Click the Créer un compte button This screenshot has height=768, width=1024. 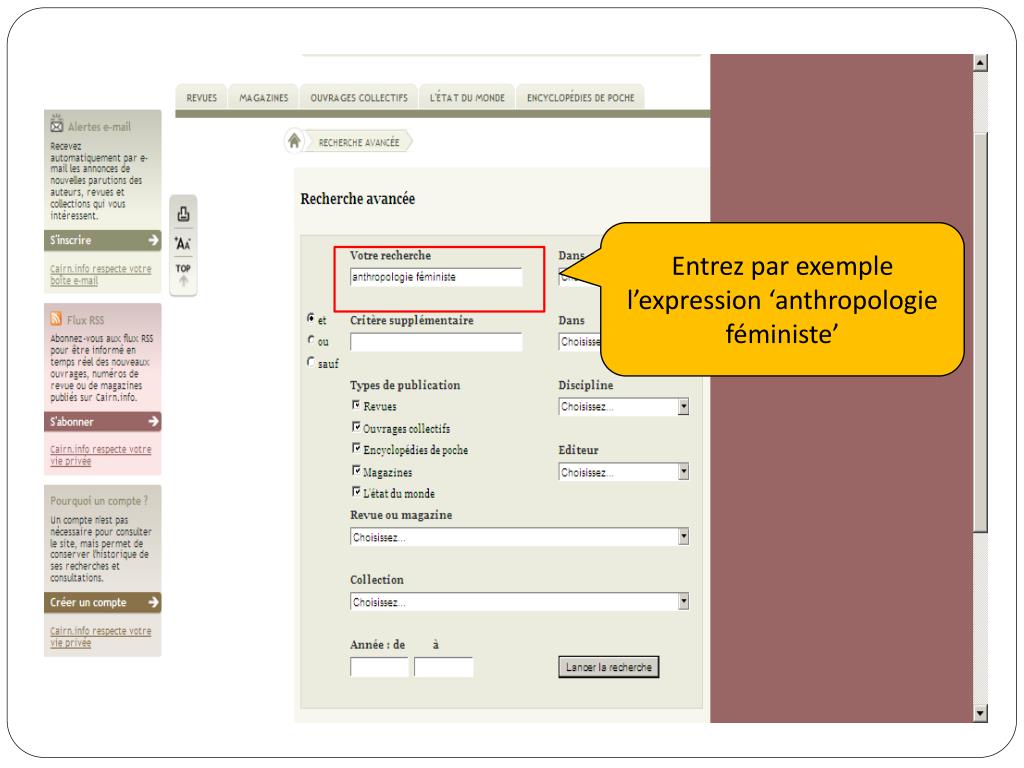(103, 602)
